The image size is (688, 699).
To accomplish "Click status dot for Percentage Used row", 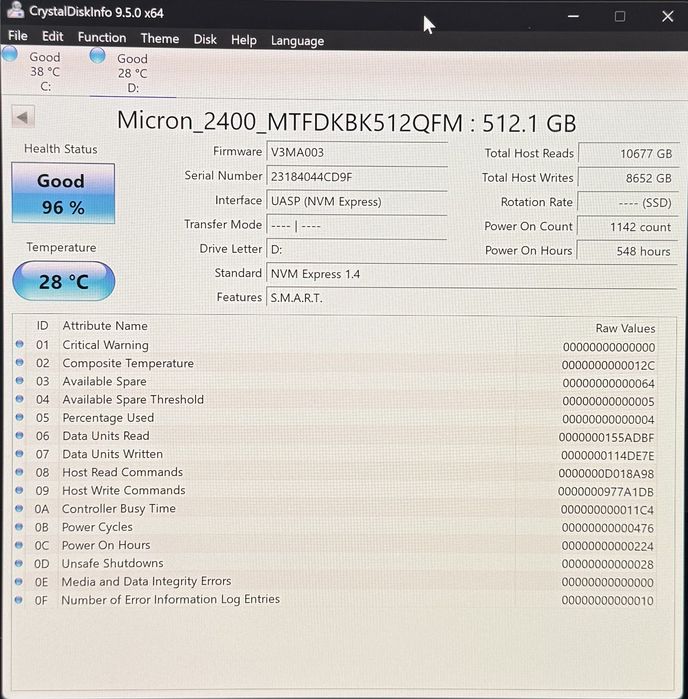I will pyautogui.click(x=20, y=417).
